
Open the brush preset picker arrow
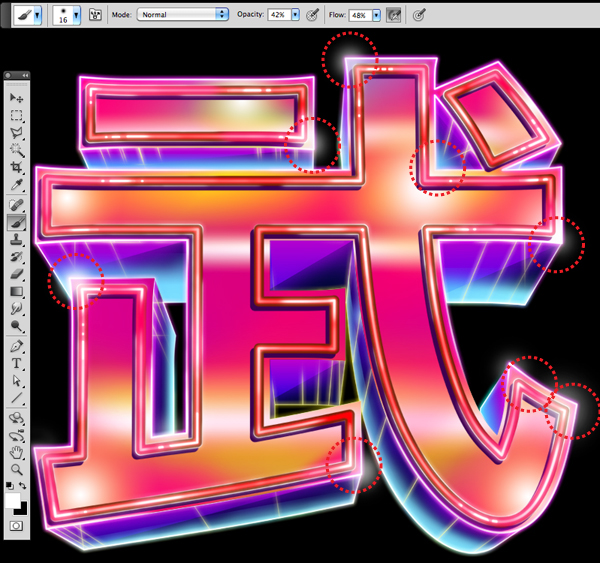[76, 15]
